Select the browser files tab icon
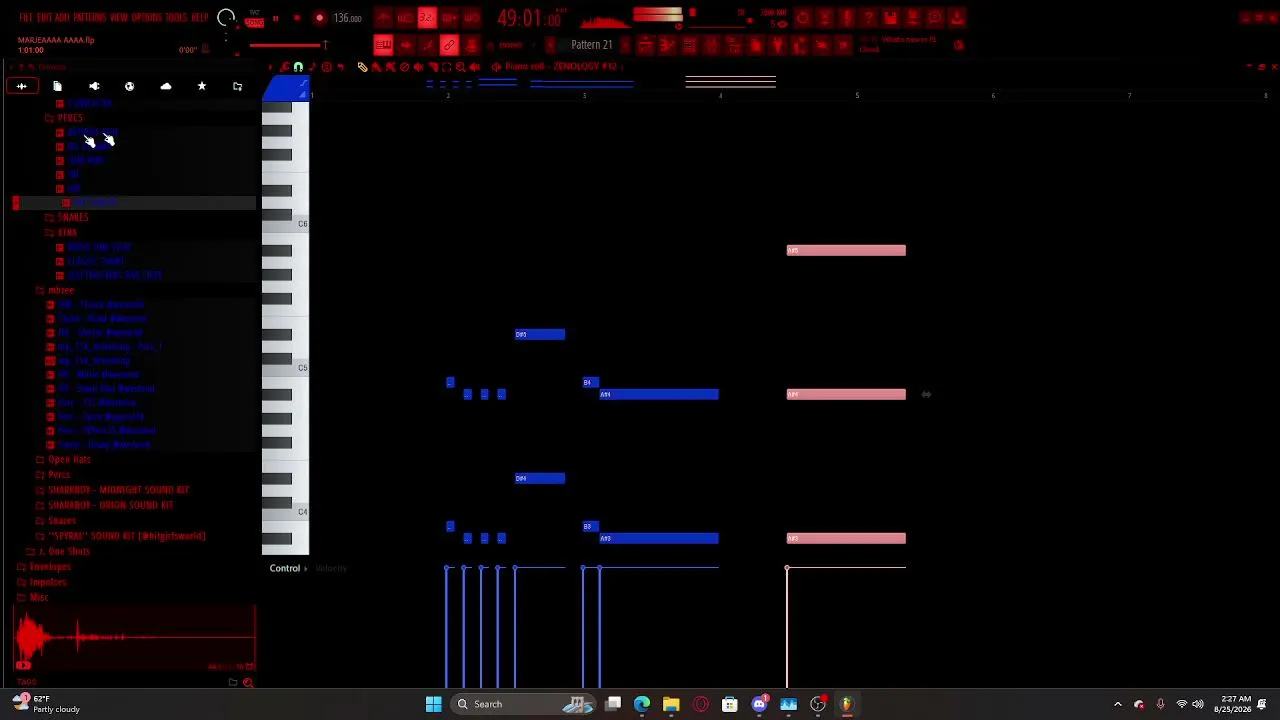Screen dimensions: 1280x720 point(57,86)
